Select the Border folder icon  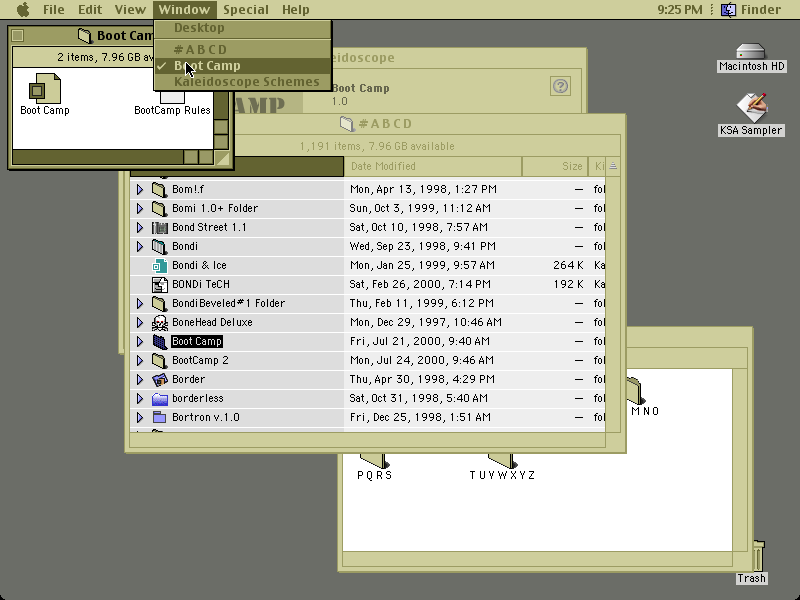[160, 380]
